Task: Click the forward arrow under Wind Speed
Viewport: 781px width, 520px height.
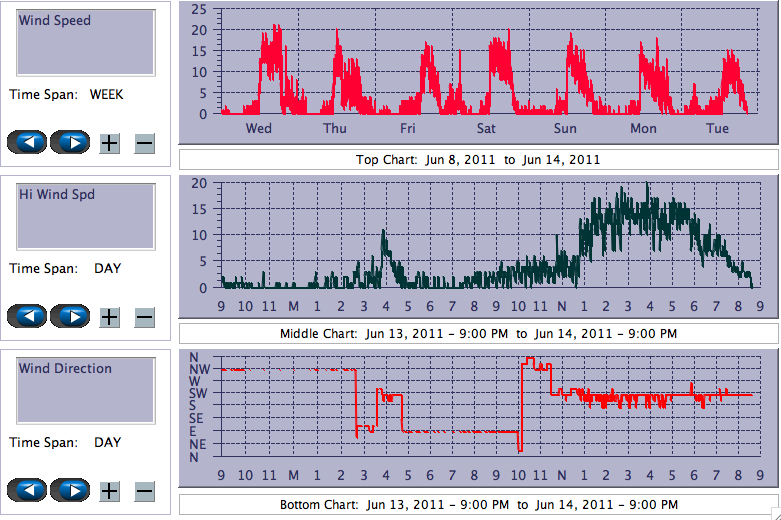Action: coord(70,142)
